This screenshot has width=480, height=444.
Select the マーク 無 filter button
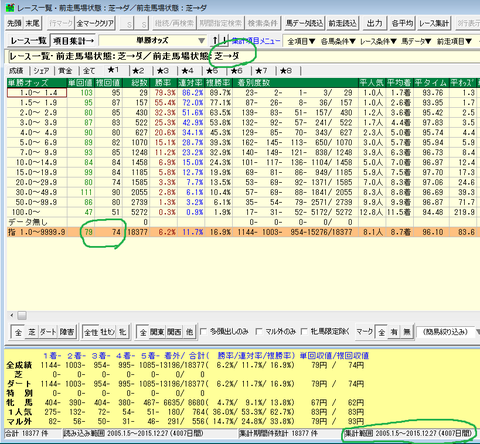tap(407, 332)
